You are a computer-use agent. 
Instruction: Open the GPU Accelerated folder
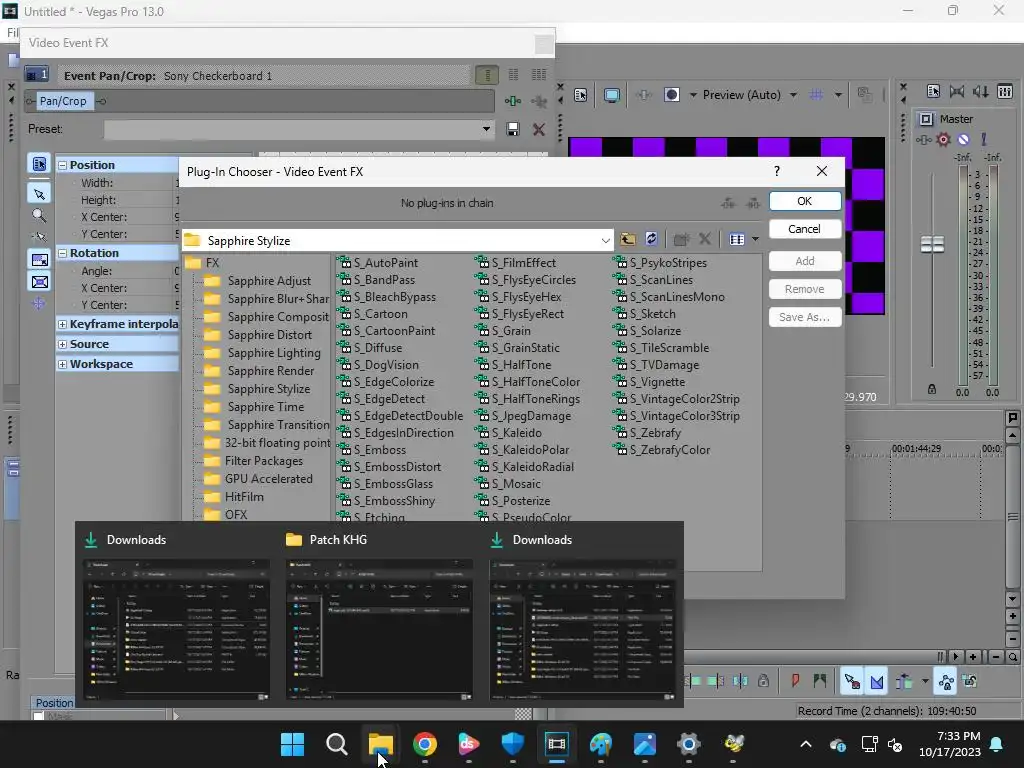pyautogui.click(x=259, y=479)
